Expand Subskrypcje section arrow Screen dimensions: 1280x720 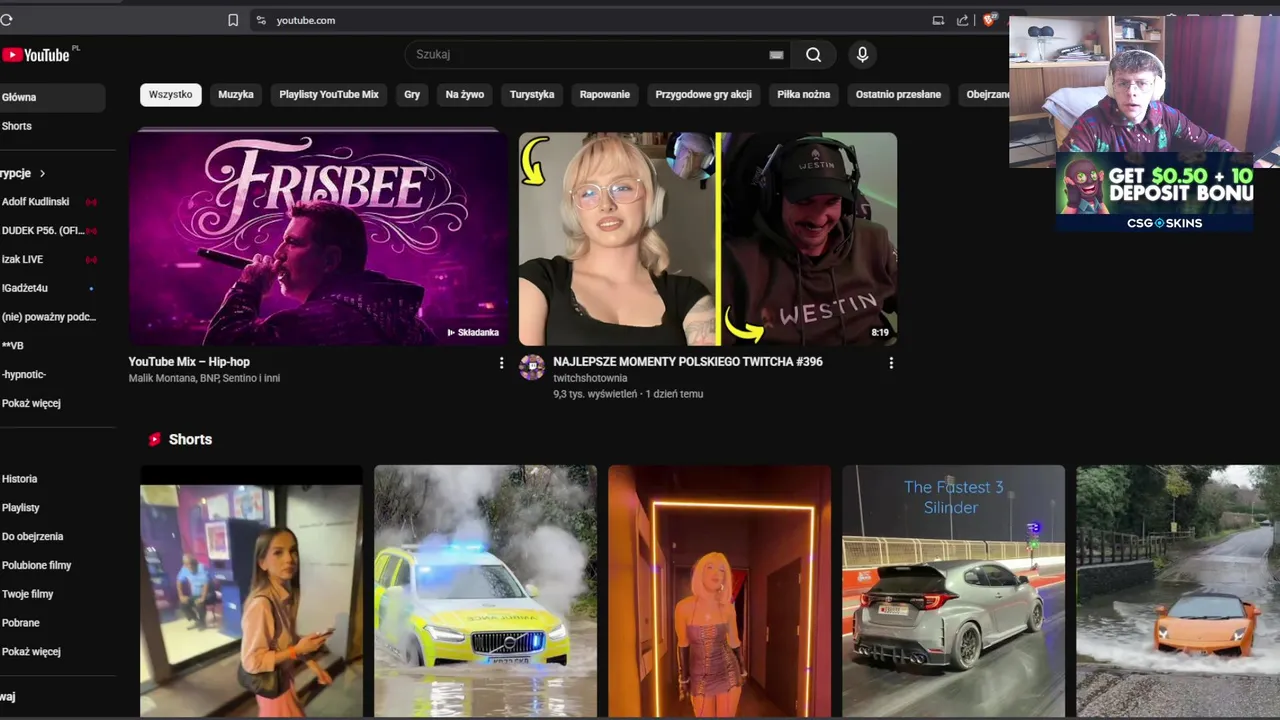(x=42, y=173)
